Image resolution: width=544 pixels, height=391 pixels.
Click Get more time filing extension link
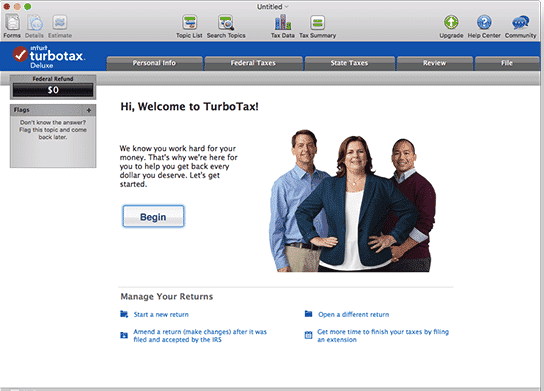point(383,336)
